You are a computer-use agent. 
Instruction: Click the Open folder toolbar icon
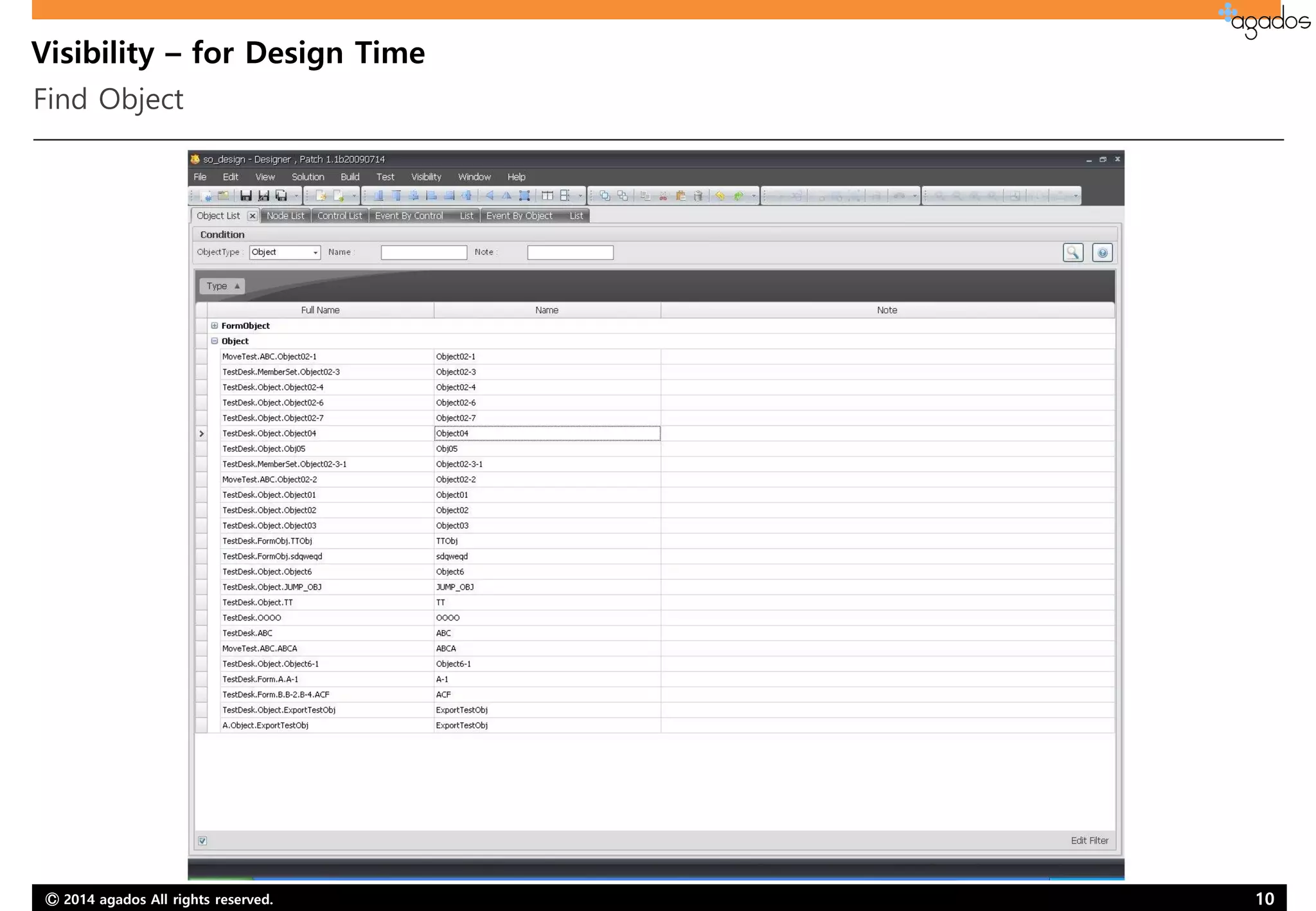coord(223,196)
